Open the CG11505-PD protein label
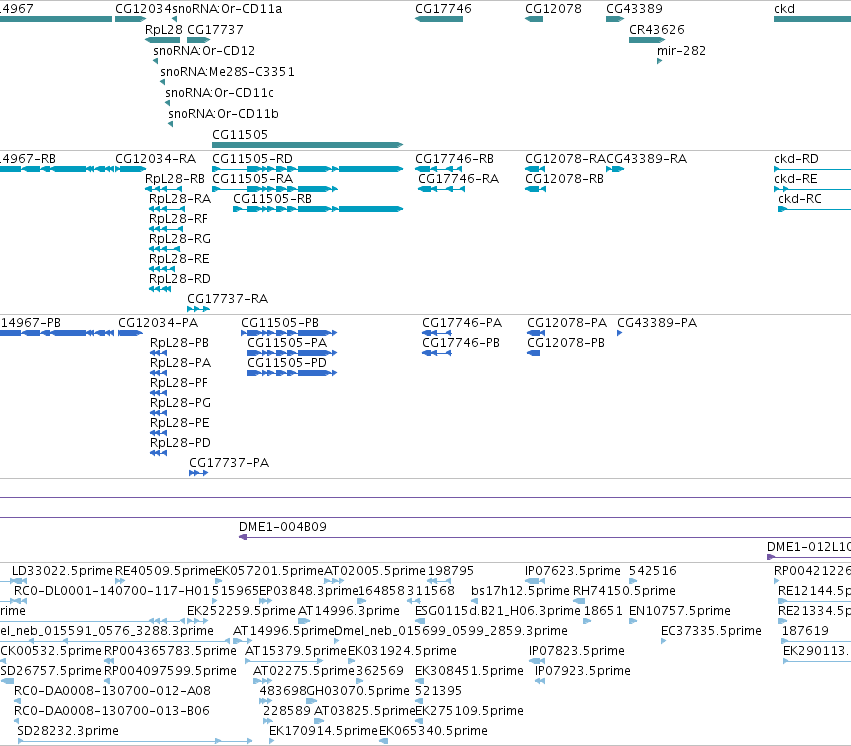Image resolution: width=851 pixels, height=746 pixels. (x=287, y=362)
